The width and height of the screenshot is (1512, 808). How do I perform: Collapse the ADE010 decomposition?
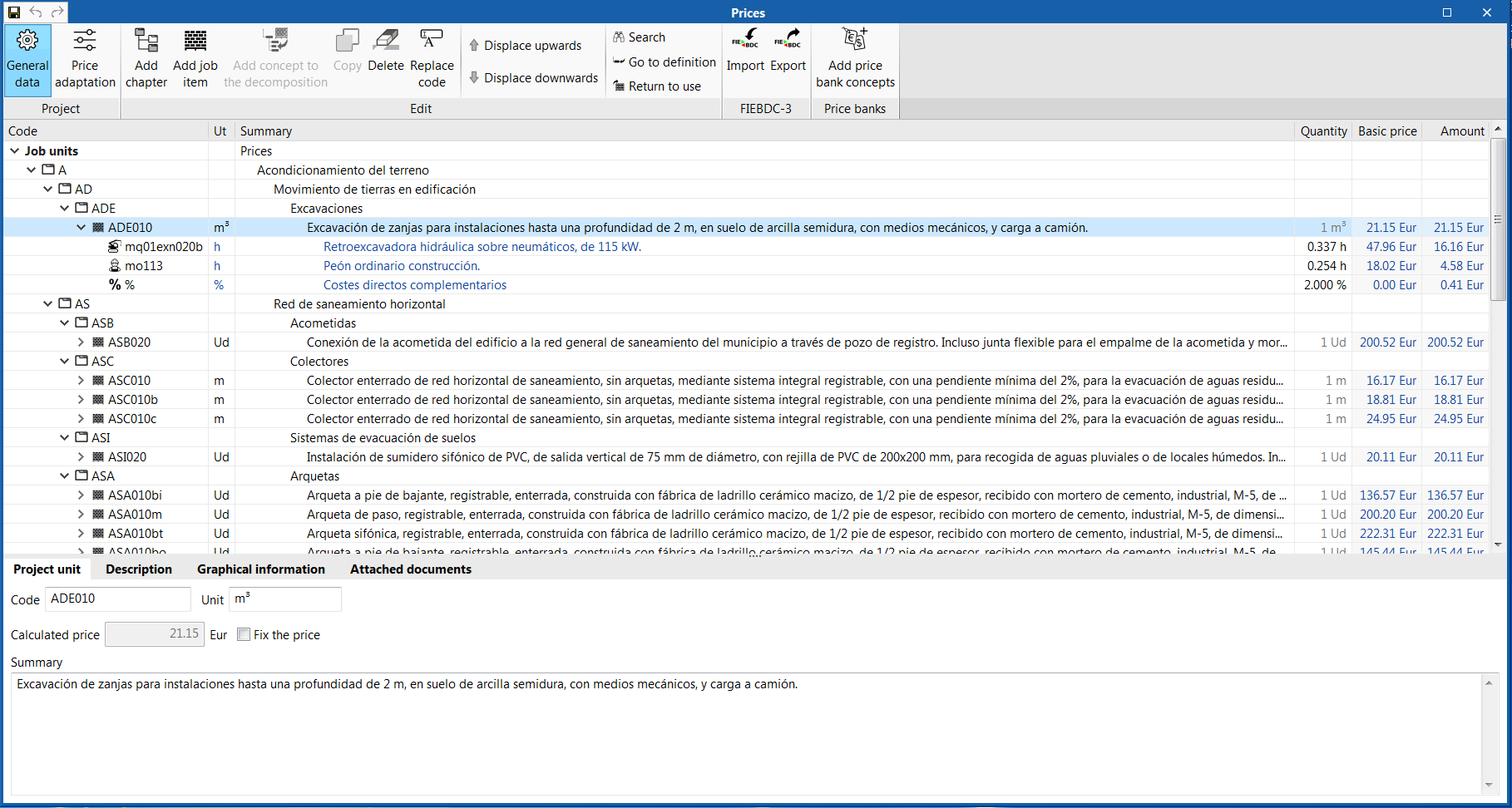[x=82, y=227]
